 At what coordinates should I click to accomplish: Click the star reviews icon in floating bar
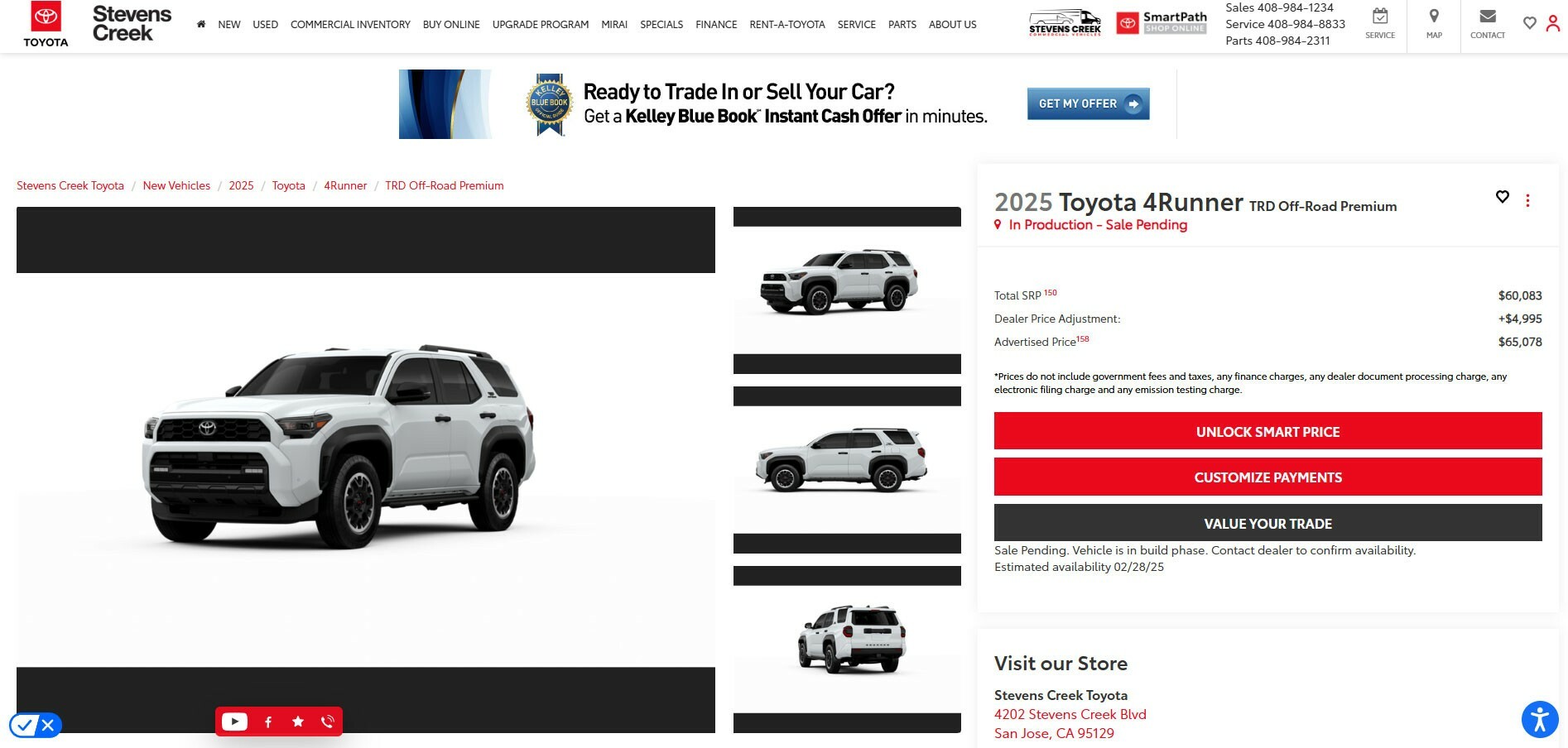(298, 722)
